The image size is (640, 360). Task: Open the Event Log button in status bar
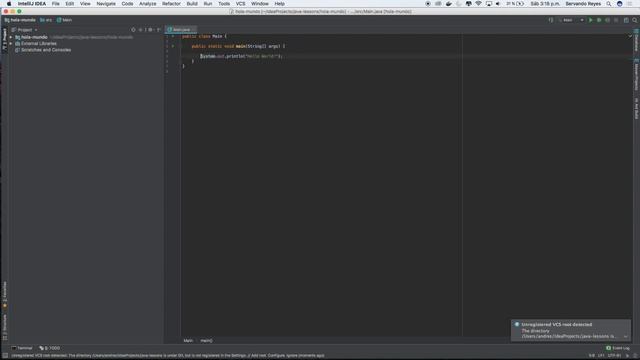(618, 348)
